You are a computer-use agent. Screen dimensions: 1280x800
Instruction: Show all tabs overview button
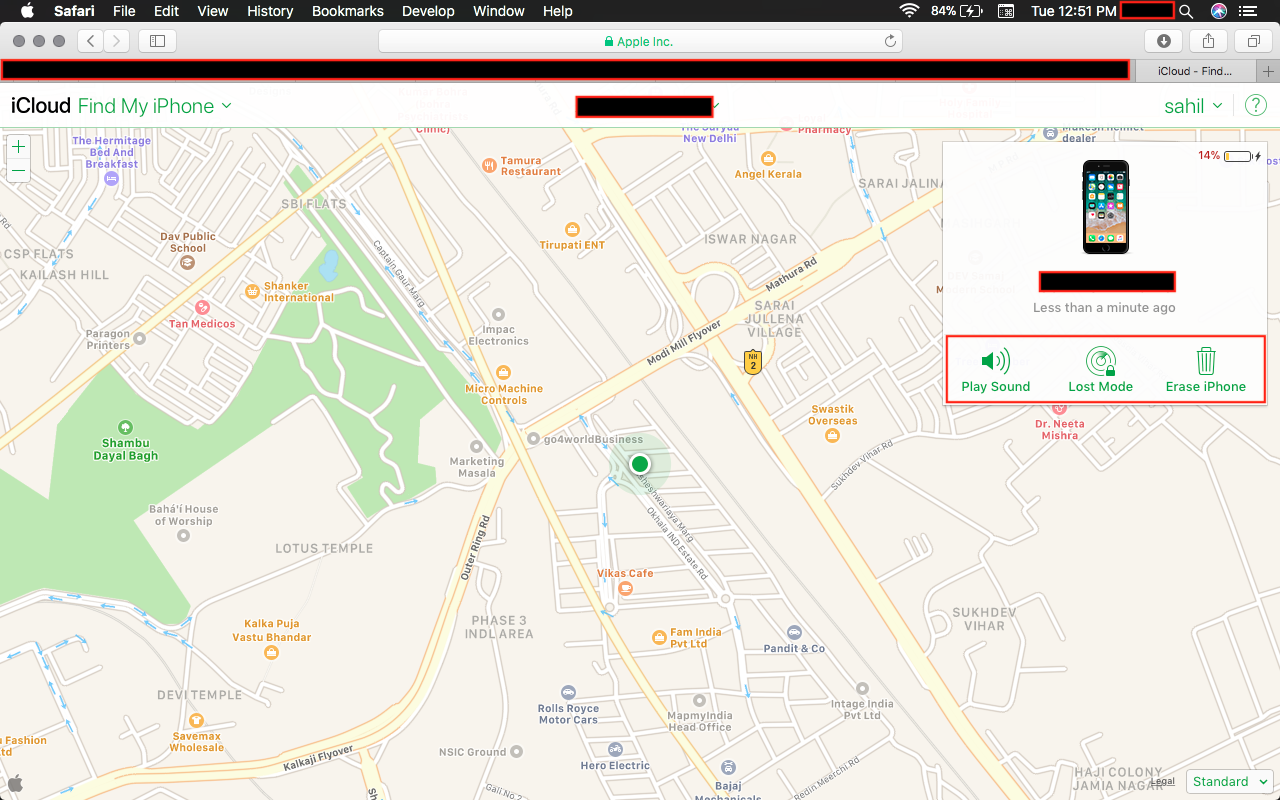pyautogui.click(x=1253, y=41)
